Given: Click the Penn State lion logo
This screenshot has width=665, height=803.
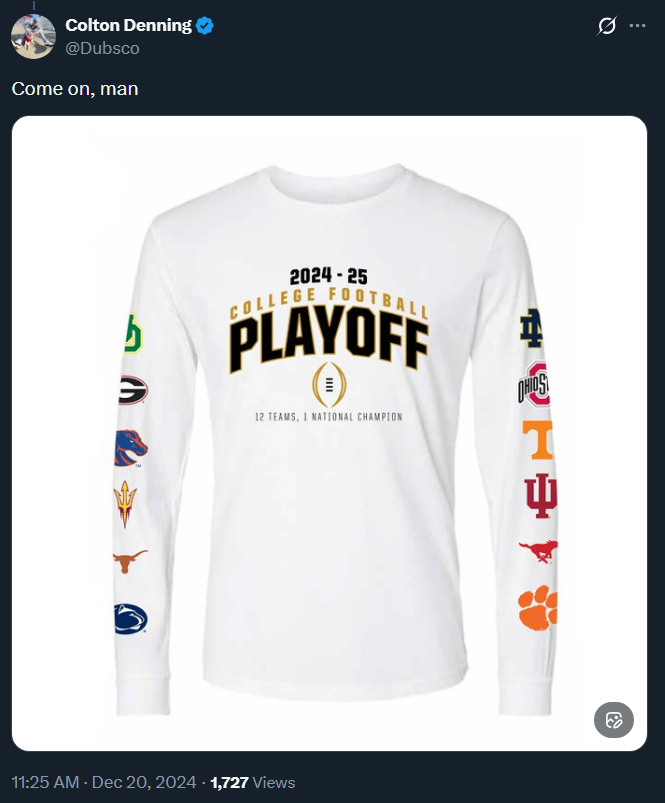Looking at the screenshot, I should [x=130, y=619].
